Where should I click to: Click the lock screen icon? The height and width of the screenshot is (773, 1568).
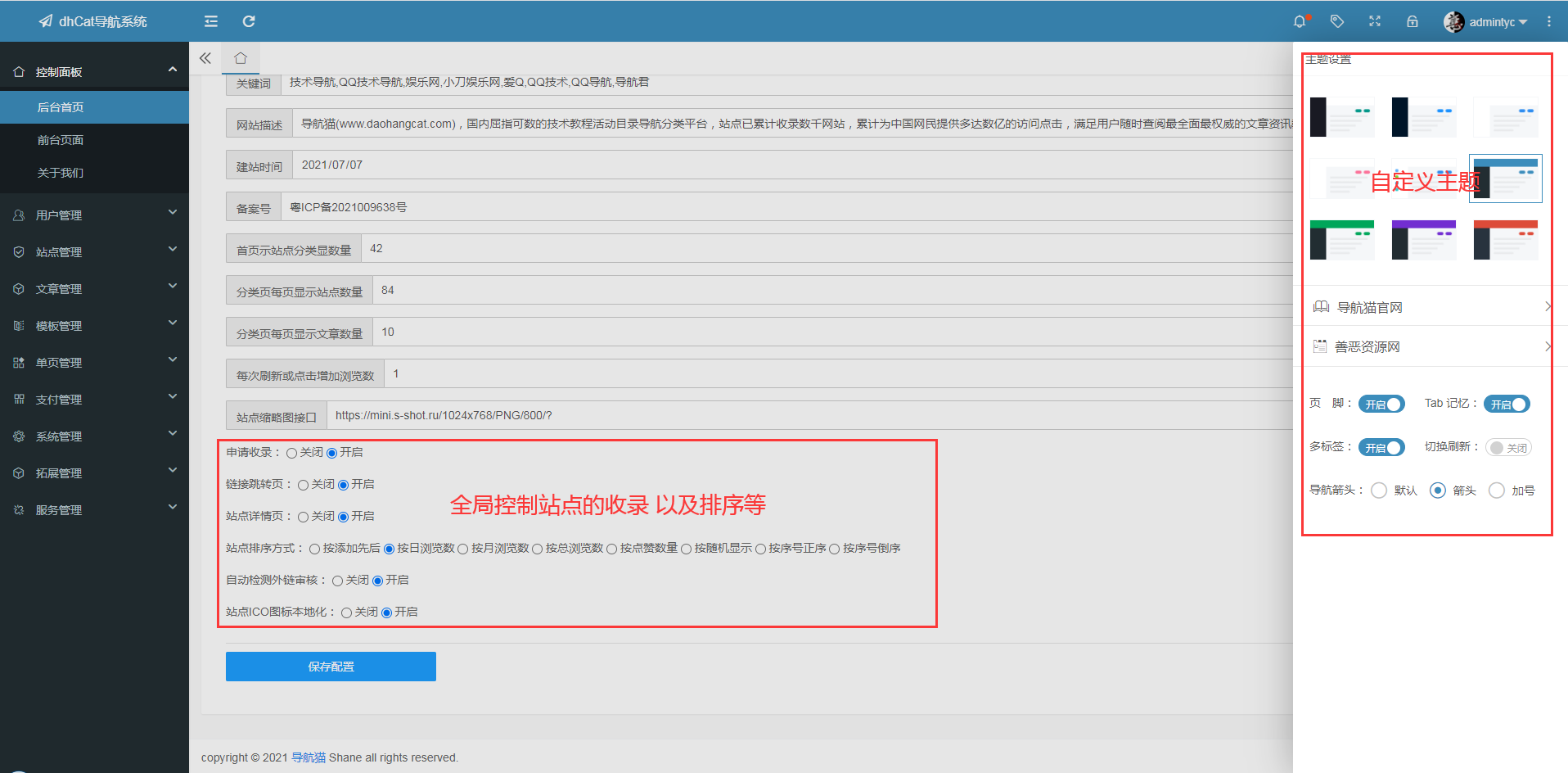(x=1413, y=20)
